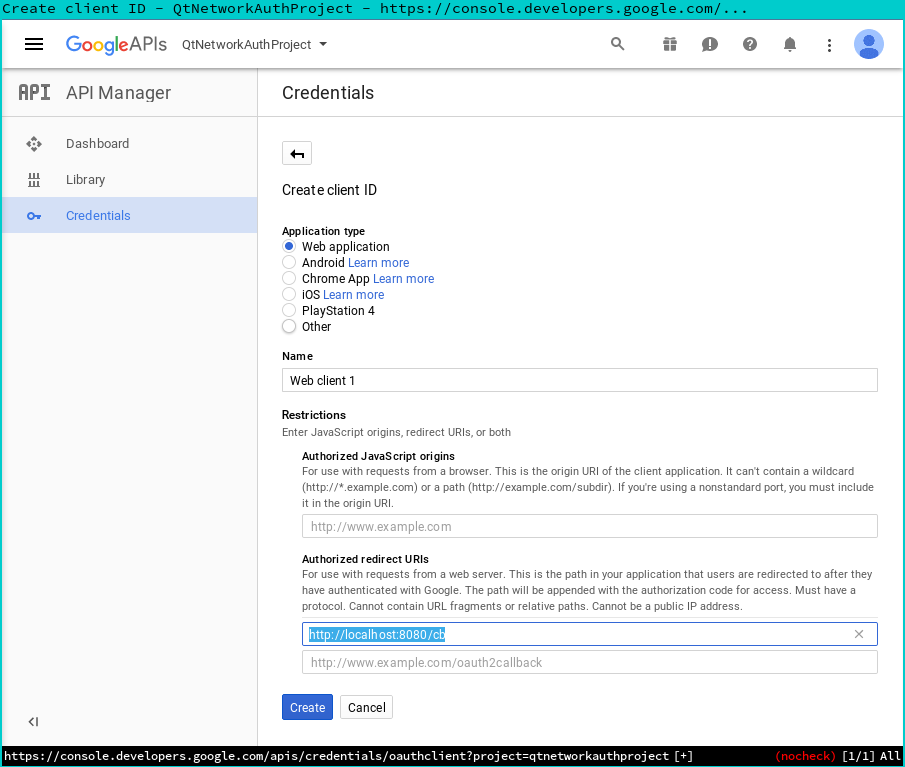Open the iOS Learn more link
The image size is (905, 767).
pyautogui.click(x=353, y=295)
